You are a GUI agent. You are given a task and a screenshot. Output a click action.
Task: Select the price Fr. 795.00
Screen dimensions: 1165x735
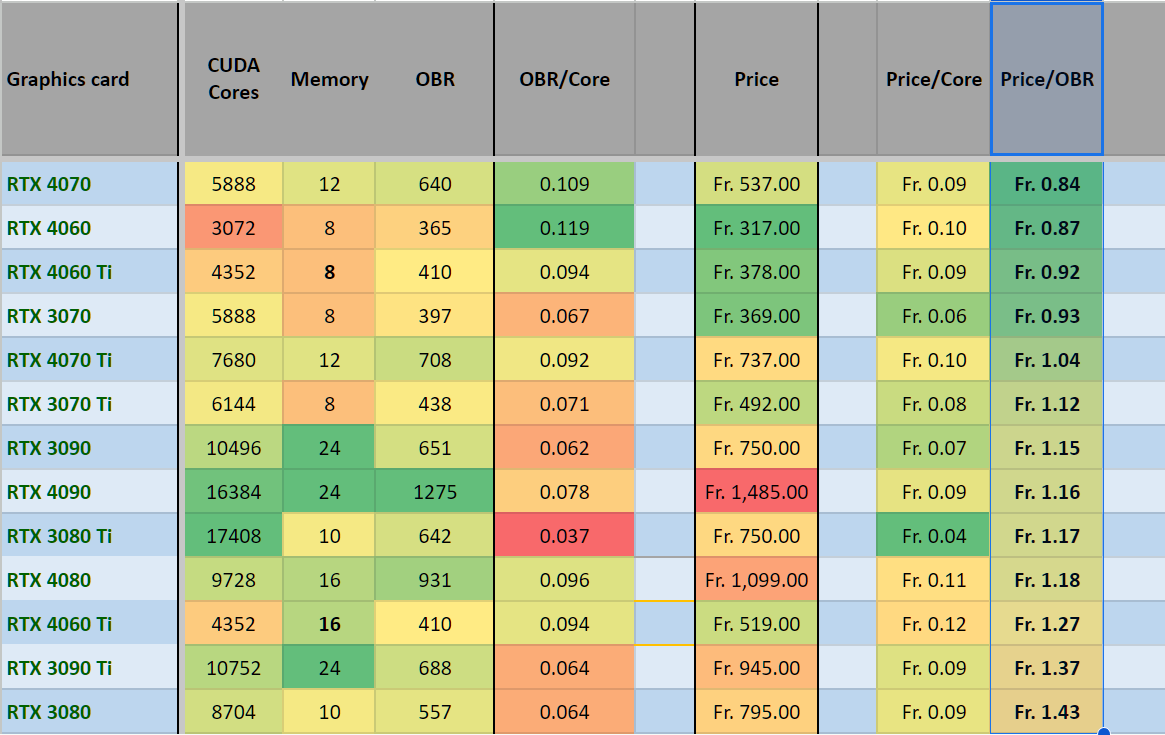click(756, 712)
